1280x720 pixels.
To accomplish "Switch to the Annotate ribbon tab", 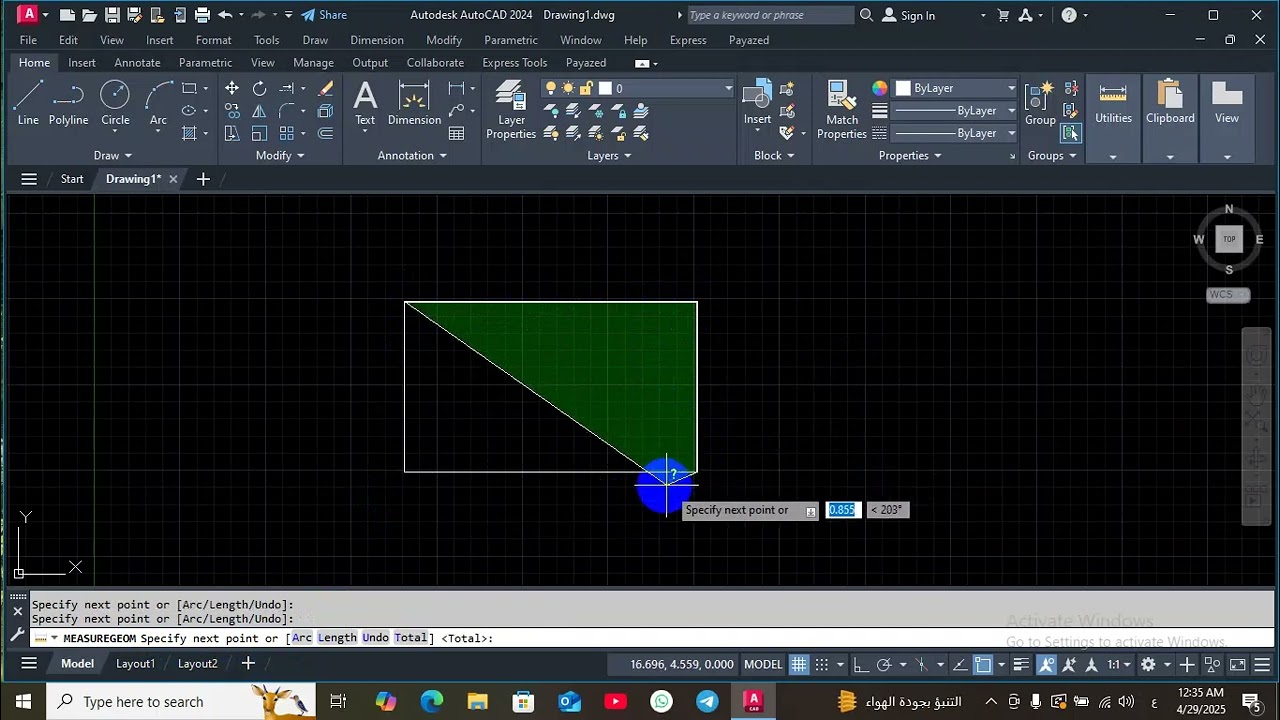I will pos(137,62).
